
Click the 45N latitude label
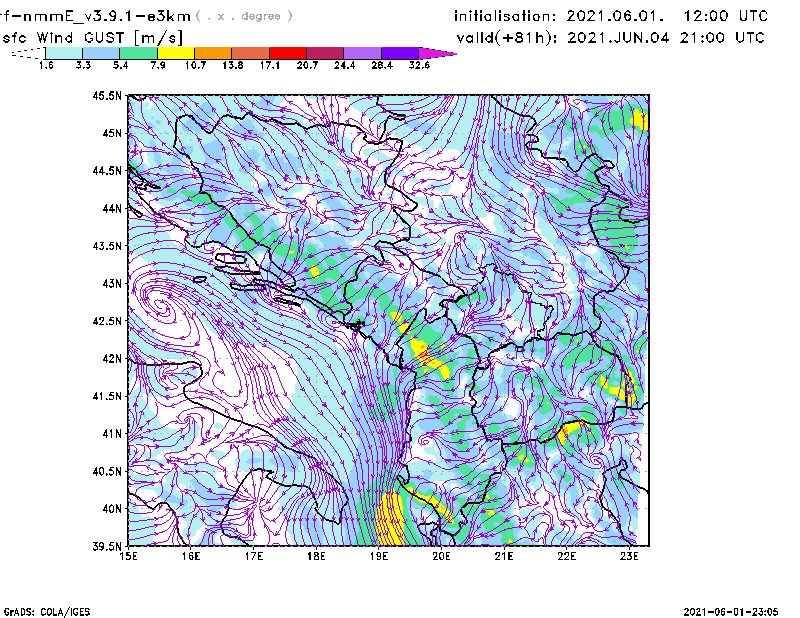pyautogui.click(x=112, y=133)
